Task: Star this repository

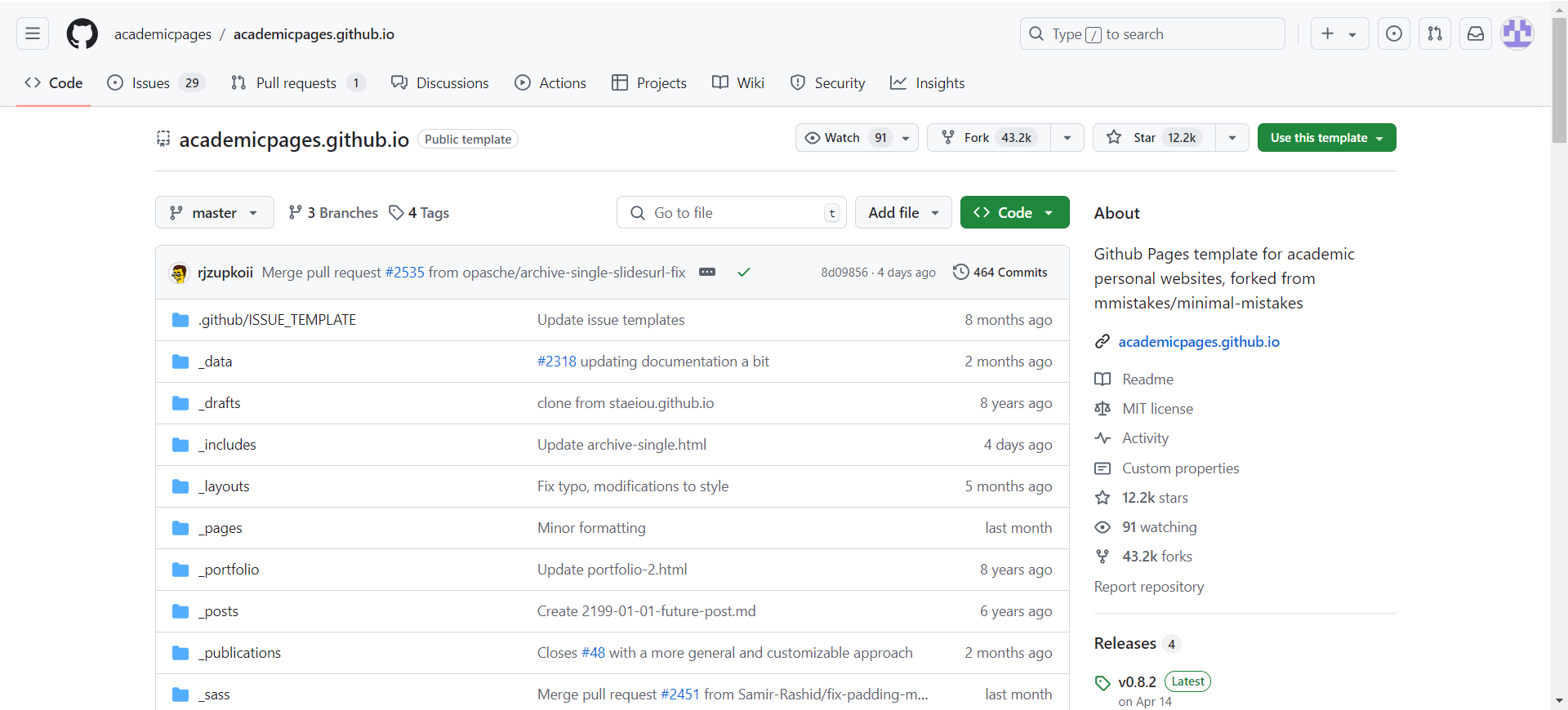Action: point(1155,137)
